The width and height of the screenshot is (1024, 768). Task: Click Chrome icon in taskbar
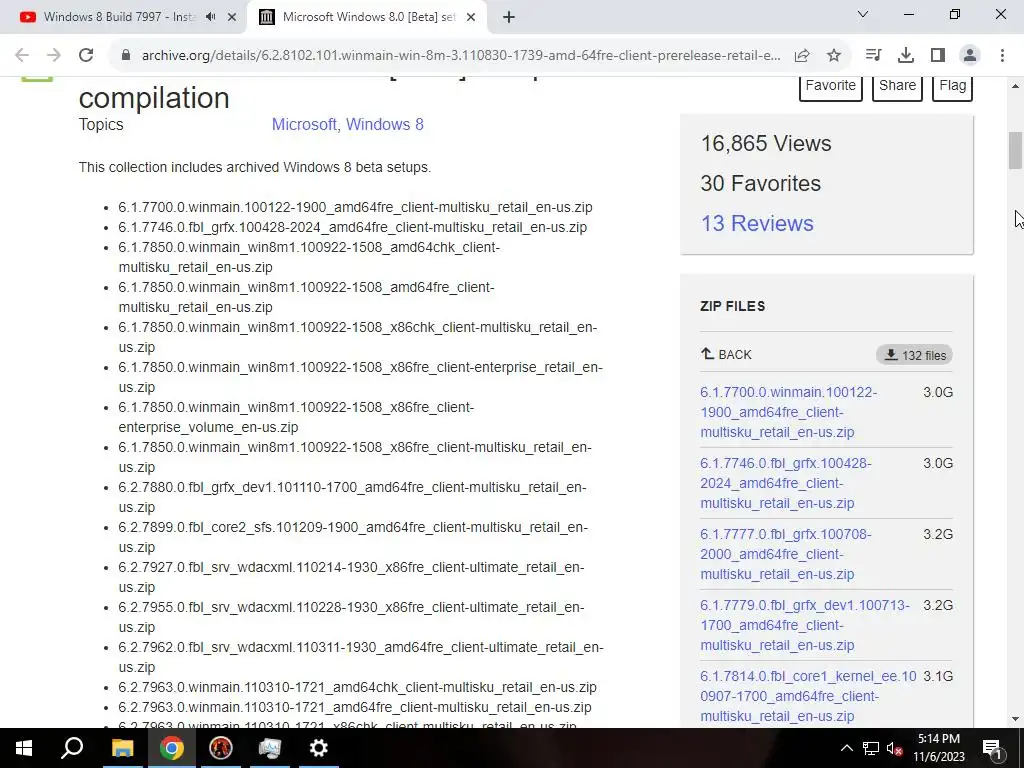pyautogui.click(x=171, y=748)
